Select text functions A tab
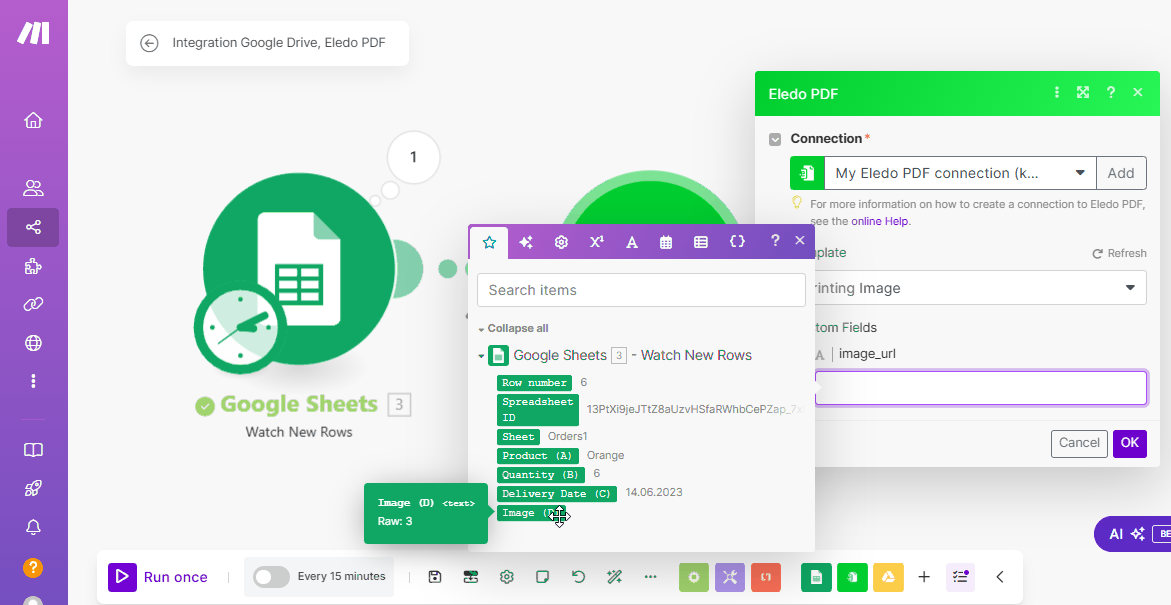 (x=632, y=242)
